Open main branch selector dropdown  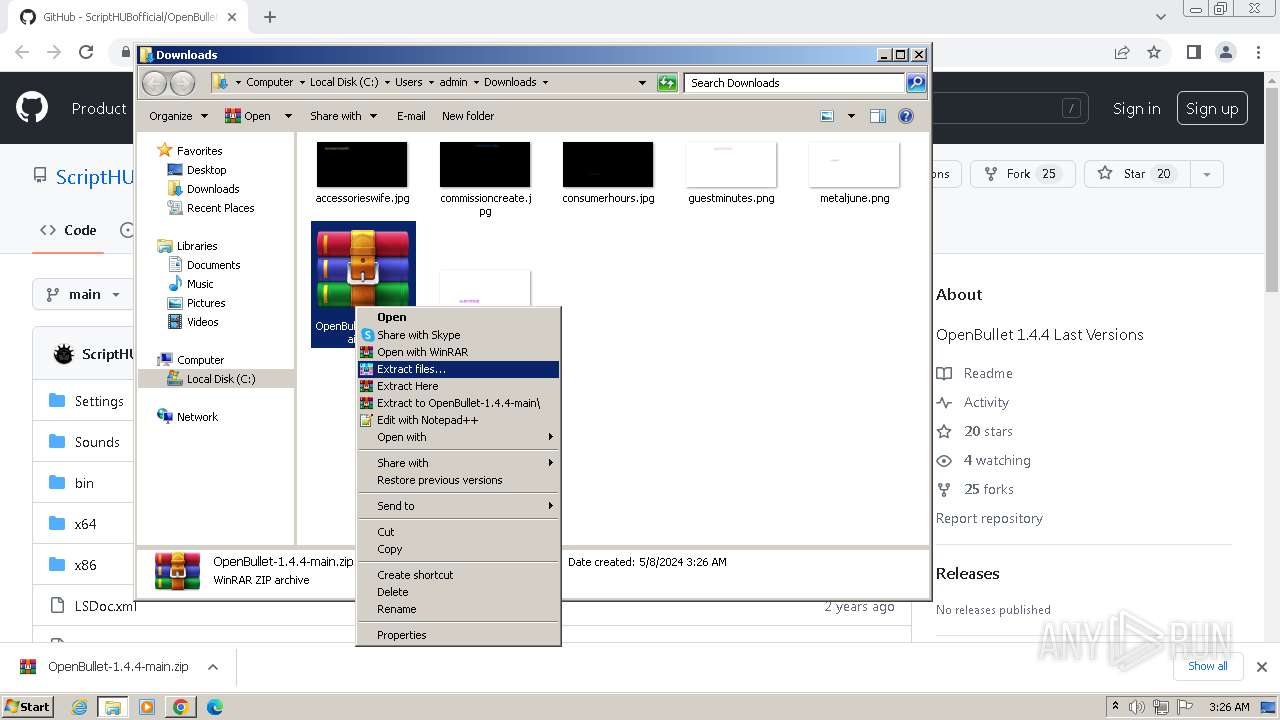click(x=84, y=294)
